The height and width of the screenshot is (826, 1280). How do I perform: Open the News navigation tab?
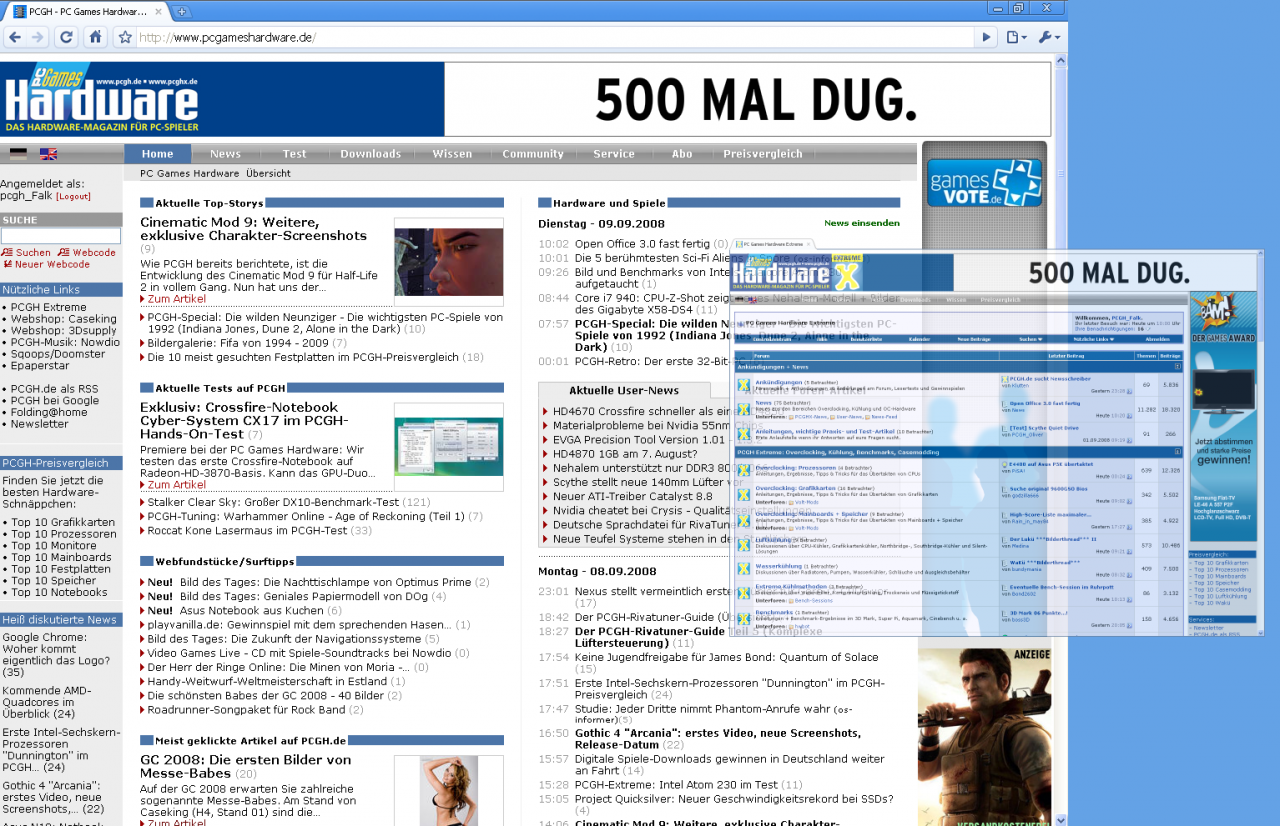[x=225, y=154]
